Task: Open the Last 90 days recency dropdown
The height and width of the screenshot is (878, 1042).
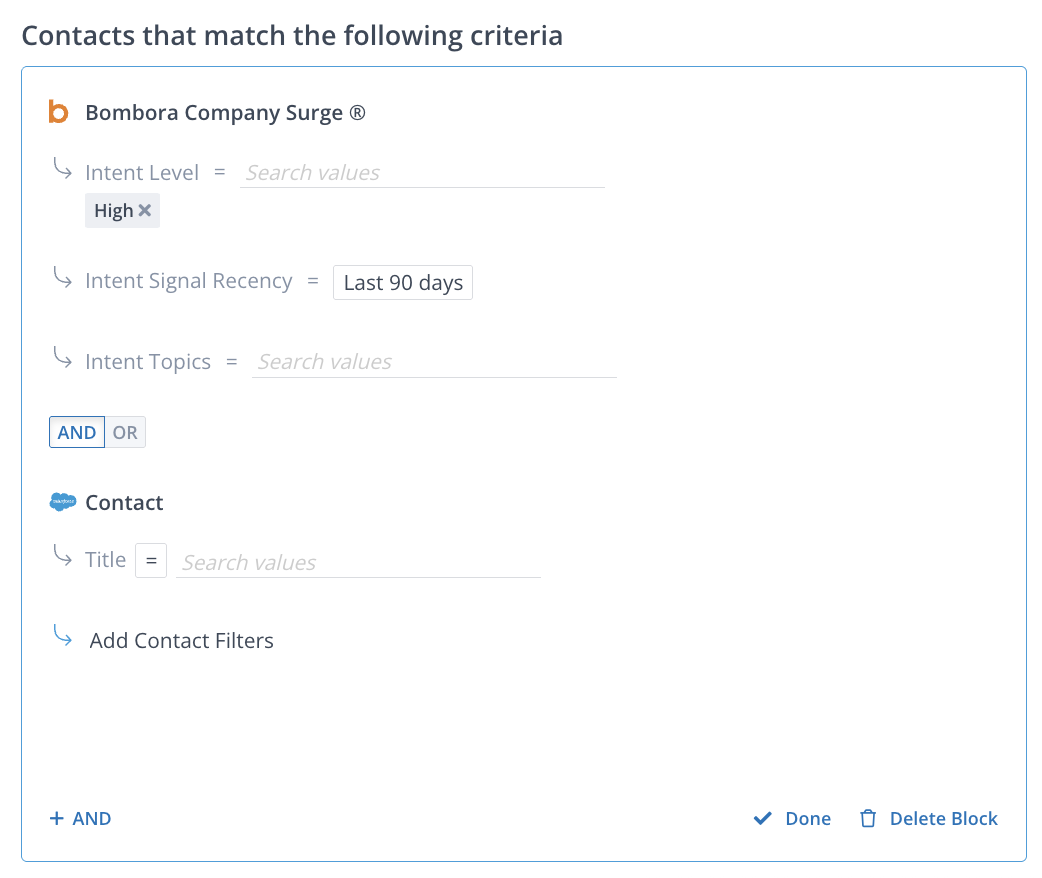Action: tap(403, 283)
